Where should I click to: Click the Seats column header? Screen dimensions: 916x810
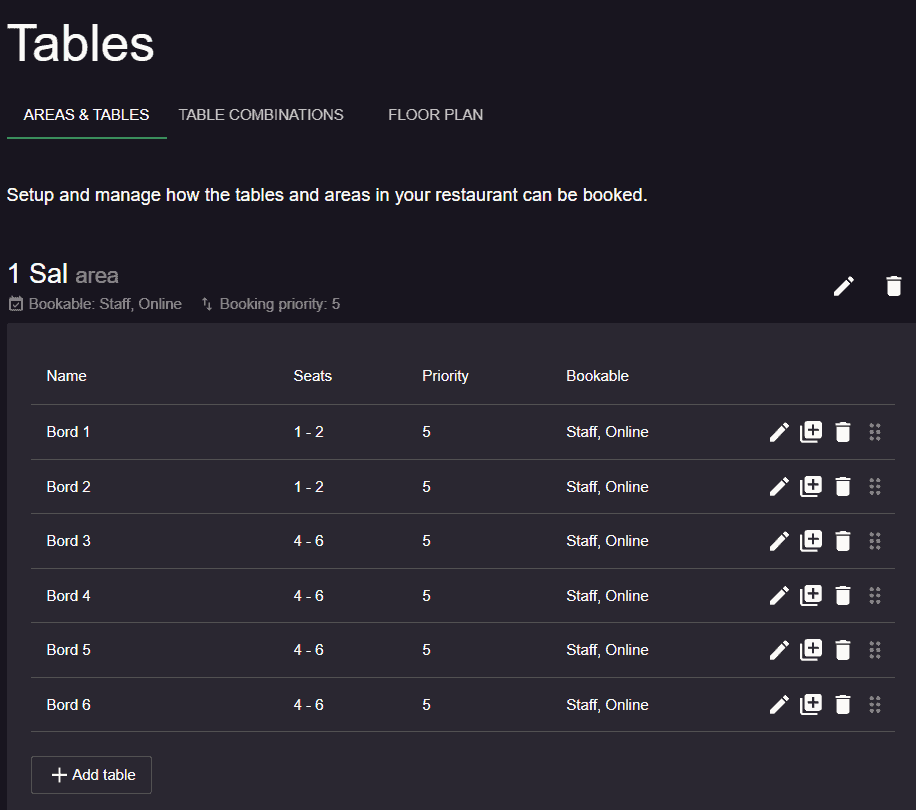click(x=313, y=376)
